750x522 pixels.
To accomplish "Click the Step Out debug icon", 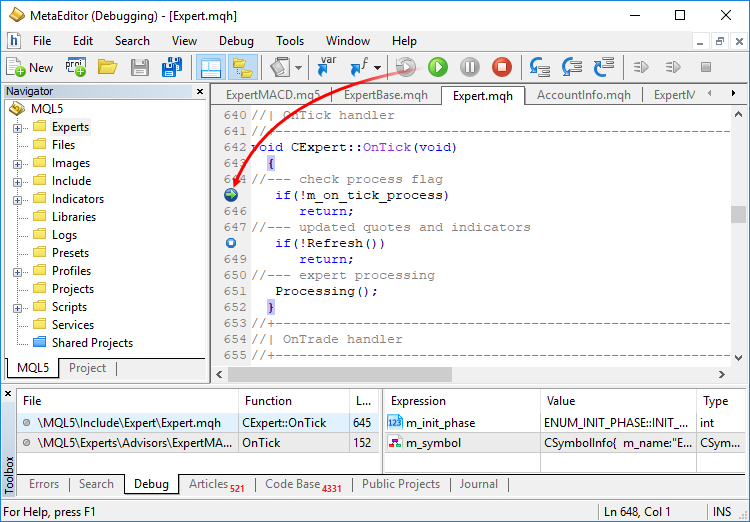I will tap(604, 67).
